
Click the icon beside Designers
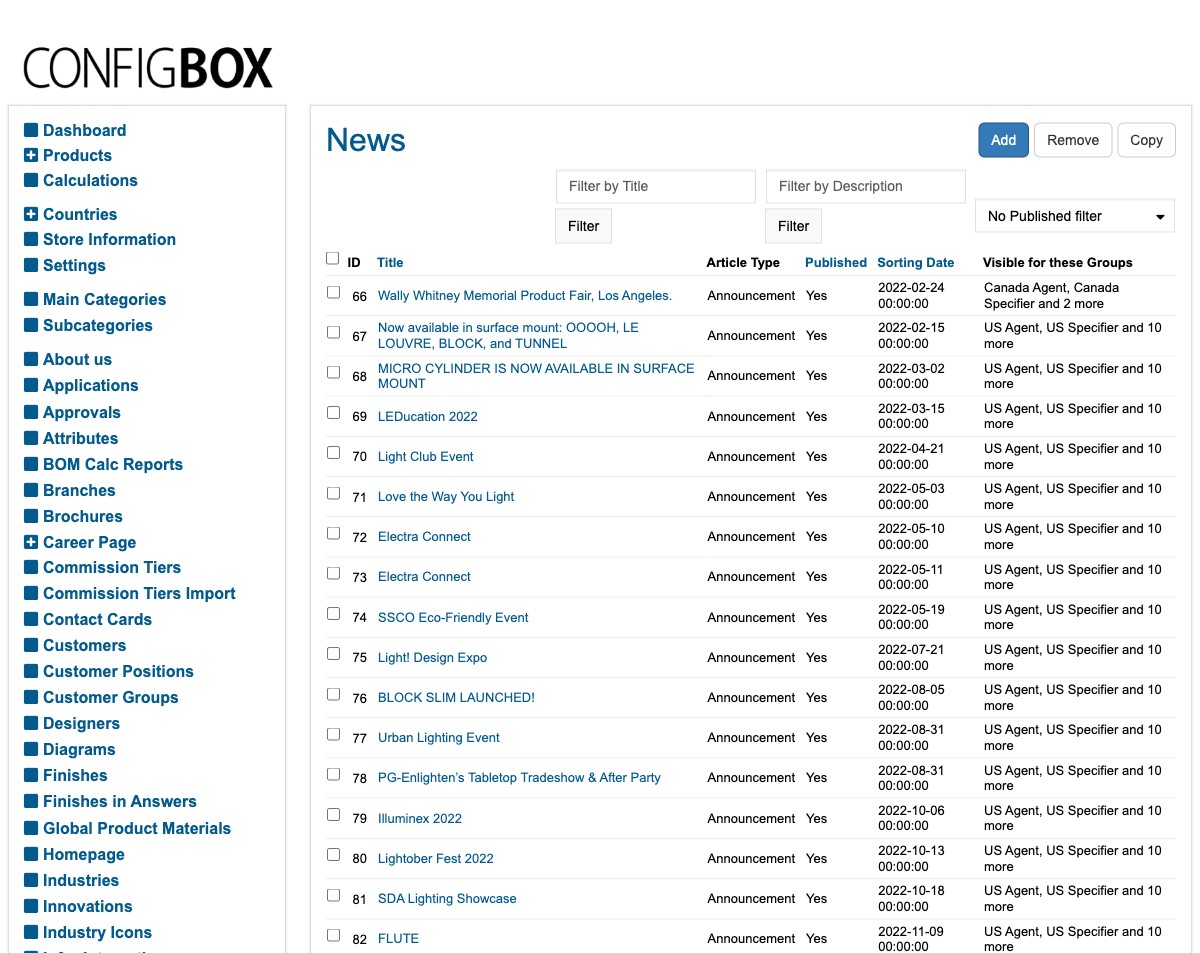[31, 723]
